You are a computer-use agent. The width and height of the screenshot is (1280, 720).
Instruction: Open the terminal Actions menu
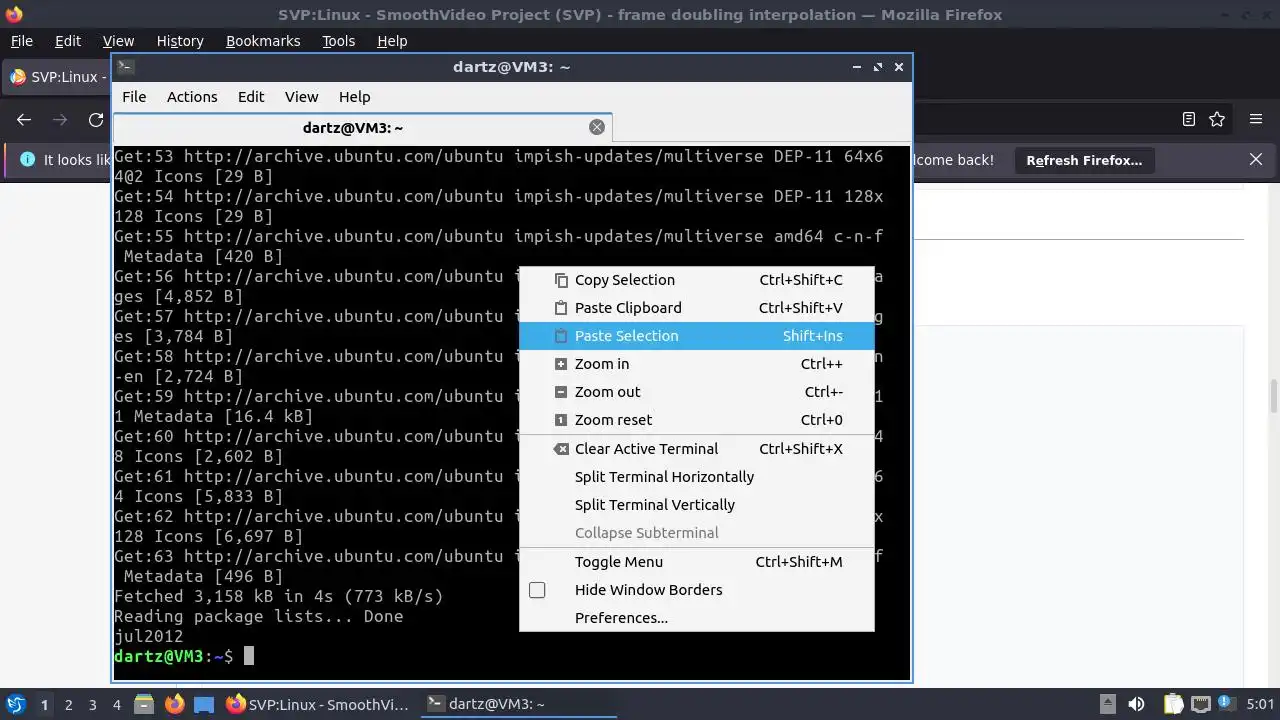(192, 97)
